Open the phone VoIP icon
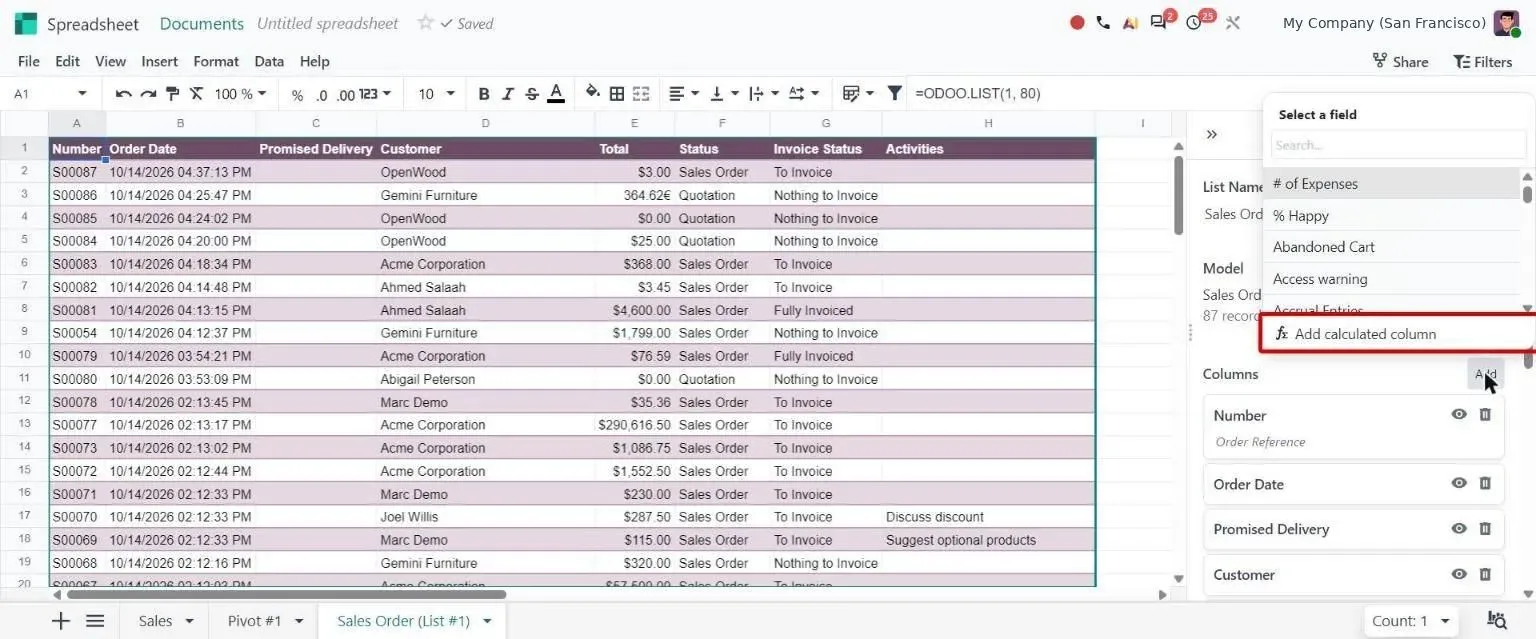1536x639 pixels. 1103,22
